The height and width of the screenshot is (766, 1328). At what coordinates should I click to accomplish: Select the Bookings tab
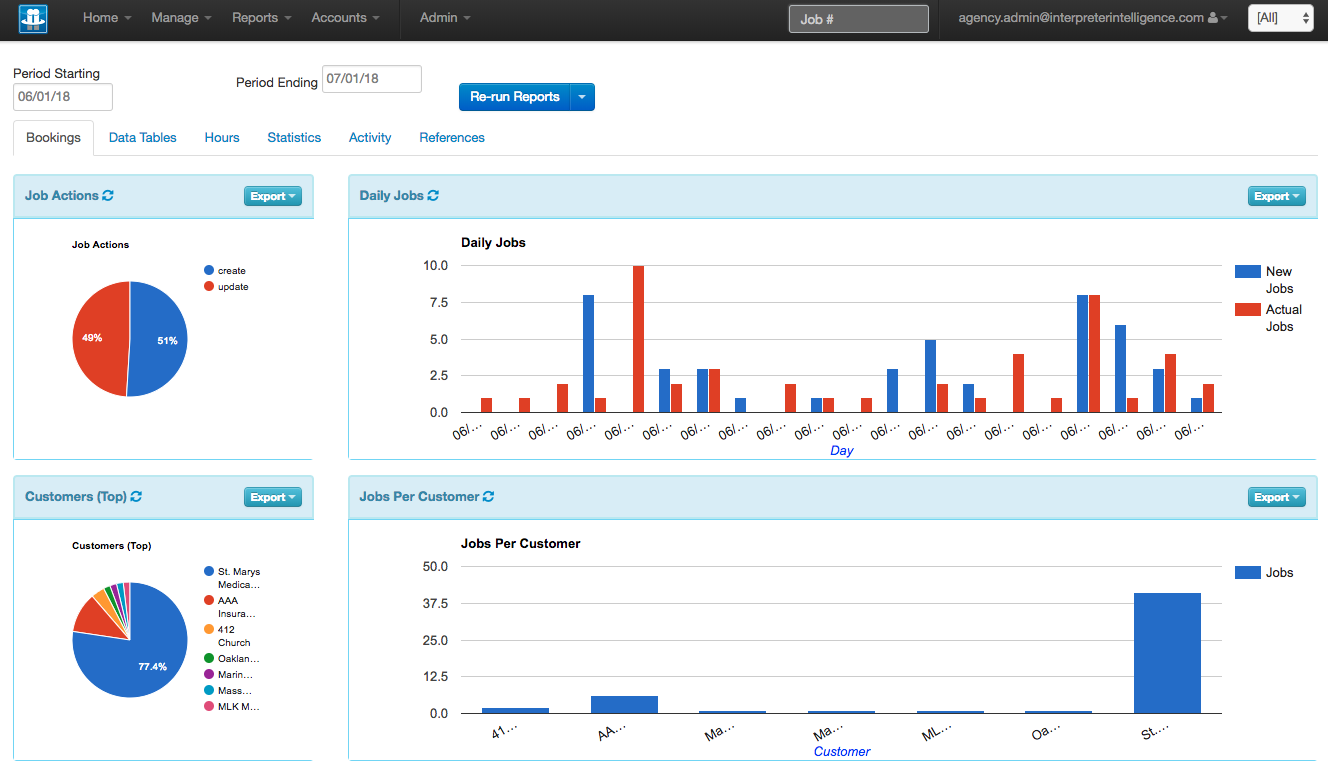[x=53, y=138]
